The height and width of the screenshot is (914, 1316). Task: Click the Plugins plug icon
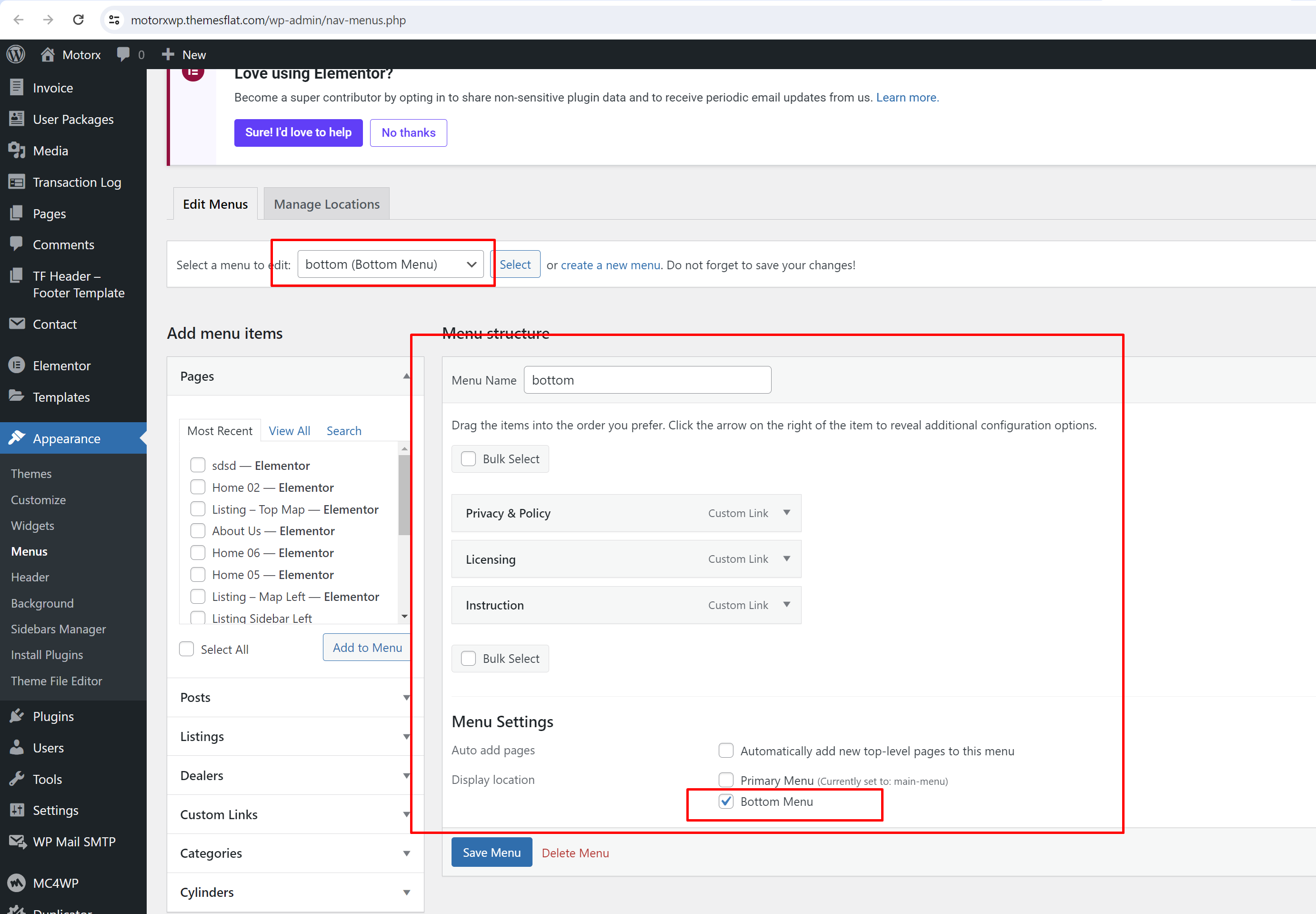(x=17, y=716)
